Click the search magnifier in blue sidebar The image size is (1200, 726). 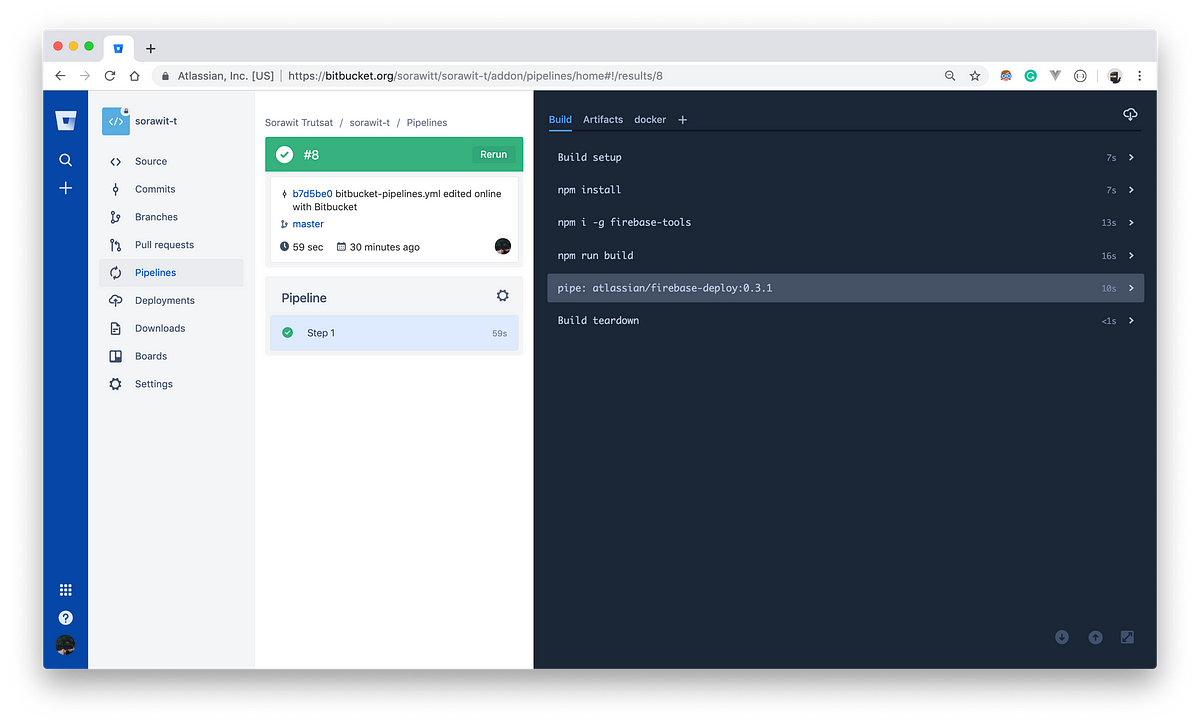65,160
